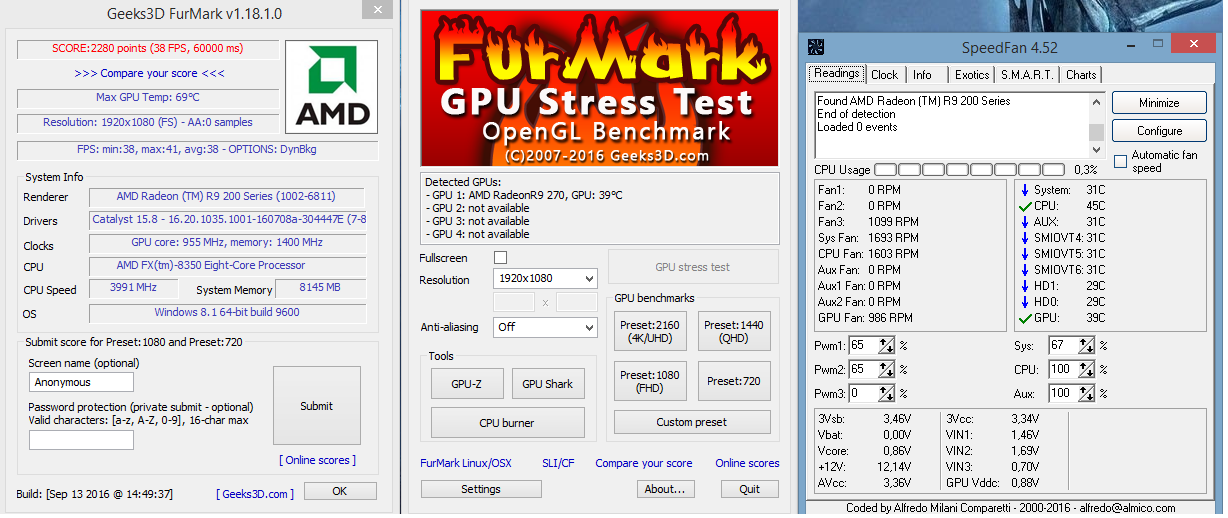This screenshot has width=1228, height=518.
Task: Follow the '>>> Compare your score <<<' link
Action: tap(150, 73)
